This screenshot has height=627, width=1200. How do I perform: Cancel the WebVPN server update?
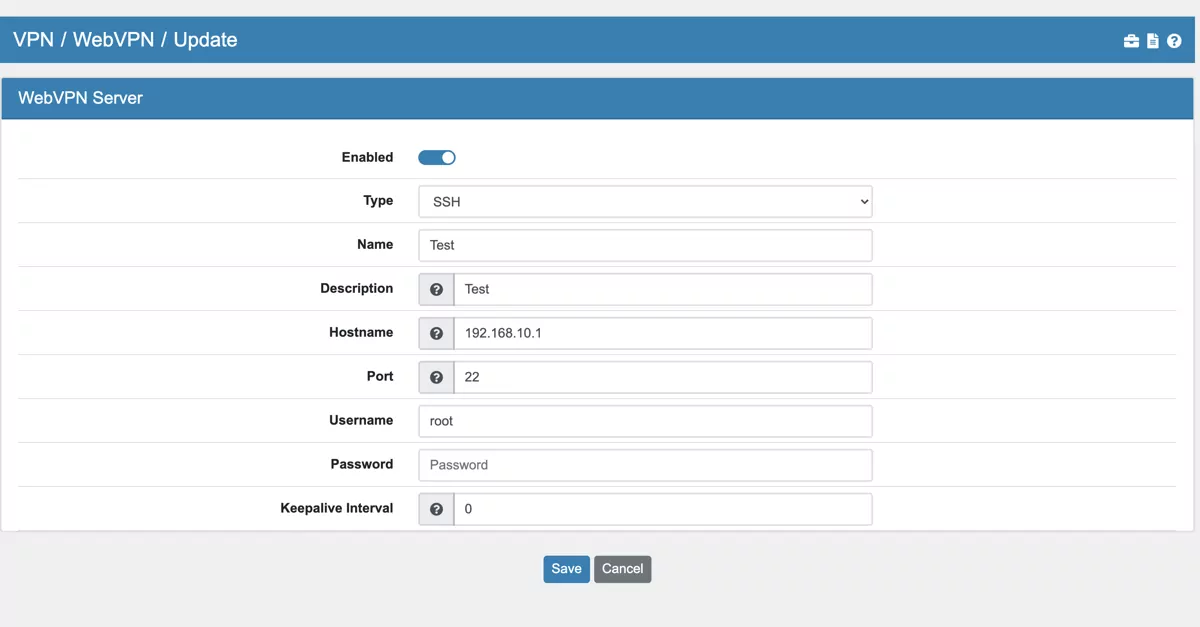point(622,568)
